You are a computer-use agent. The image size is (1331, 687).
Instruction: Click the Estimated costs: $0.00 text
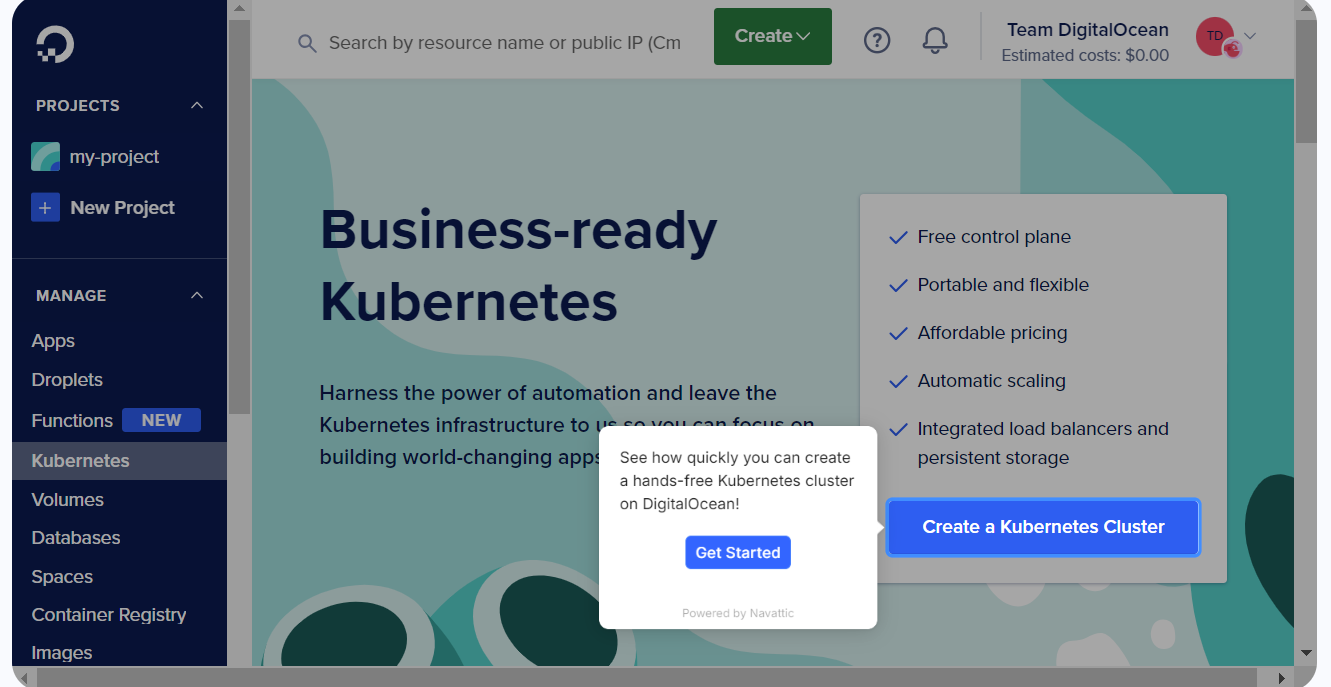(x=1085, y=56)
